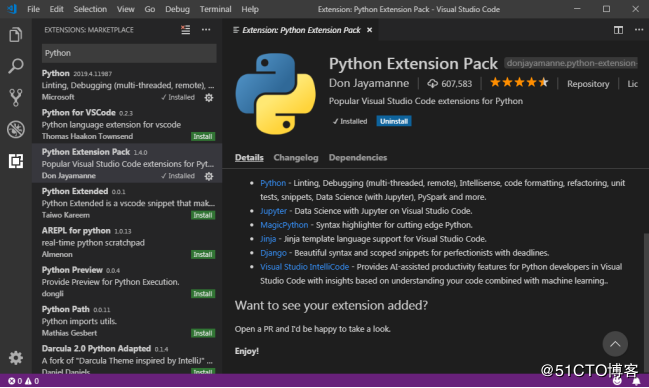Clear extensions search results icon

click(185, 29)
